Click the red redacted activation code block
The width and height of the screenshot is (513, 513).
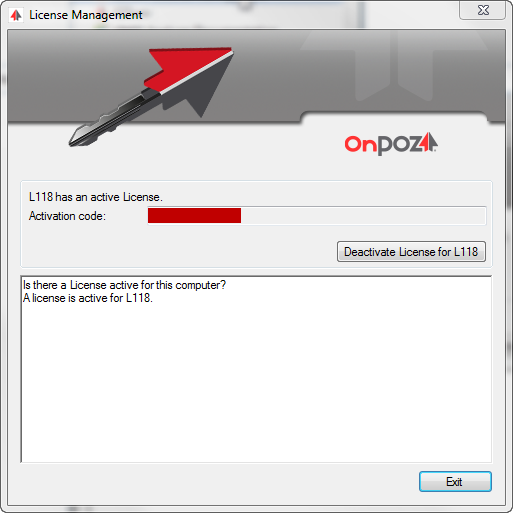click(194, 216)
